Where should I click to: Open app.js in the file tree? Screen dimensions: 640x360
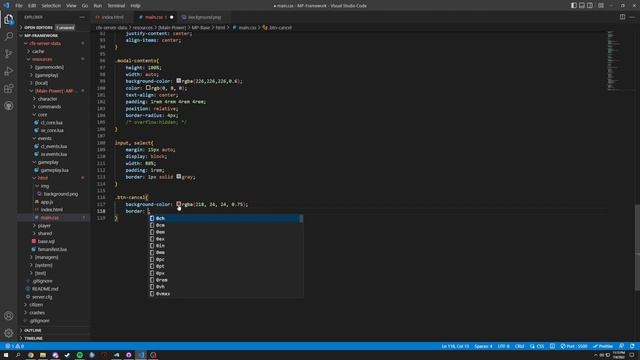point(47,202)
